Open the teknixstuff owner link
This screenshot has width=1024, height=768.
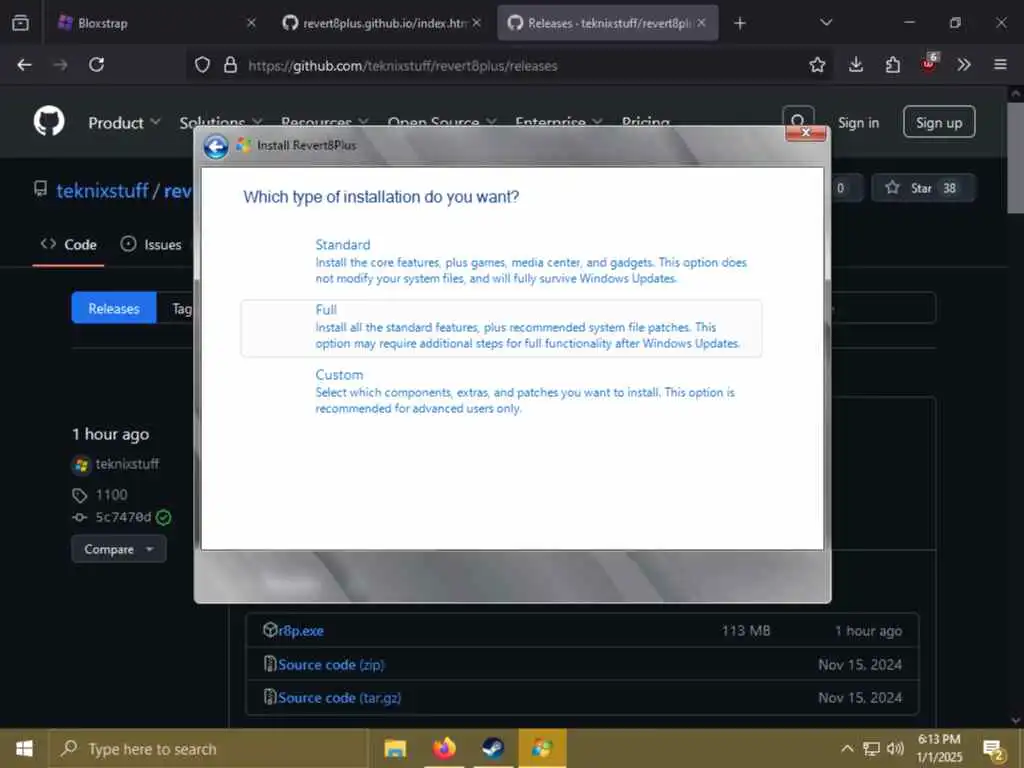point(103,191)
